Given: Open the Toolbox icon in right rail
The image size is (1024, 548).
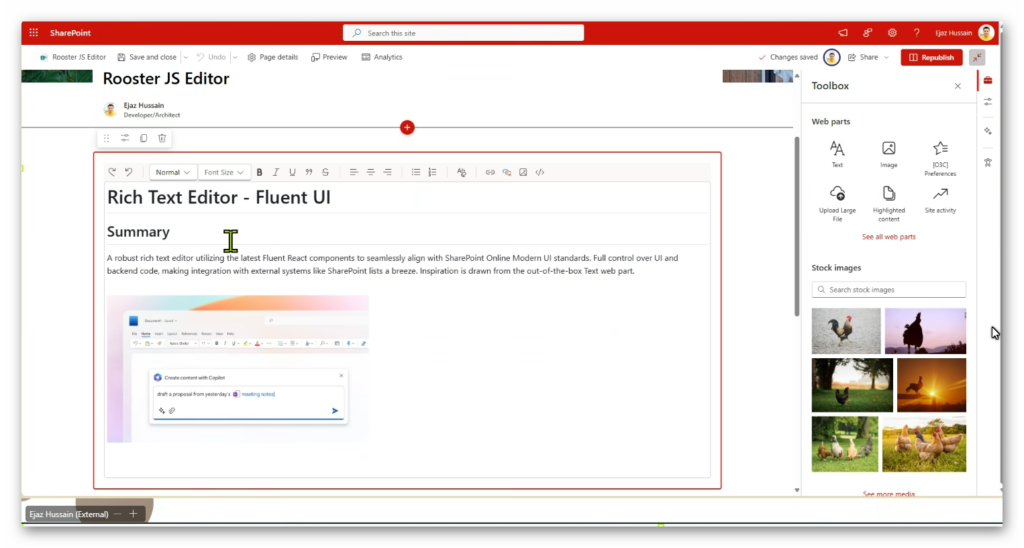Looking at the screenshot, I should [988, 80].
